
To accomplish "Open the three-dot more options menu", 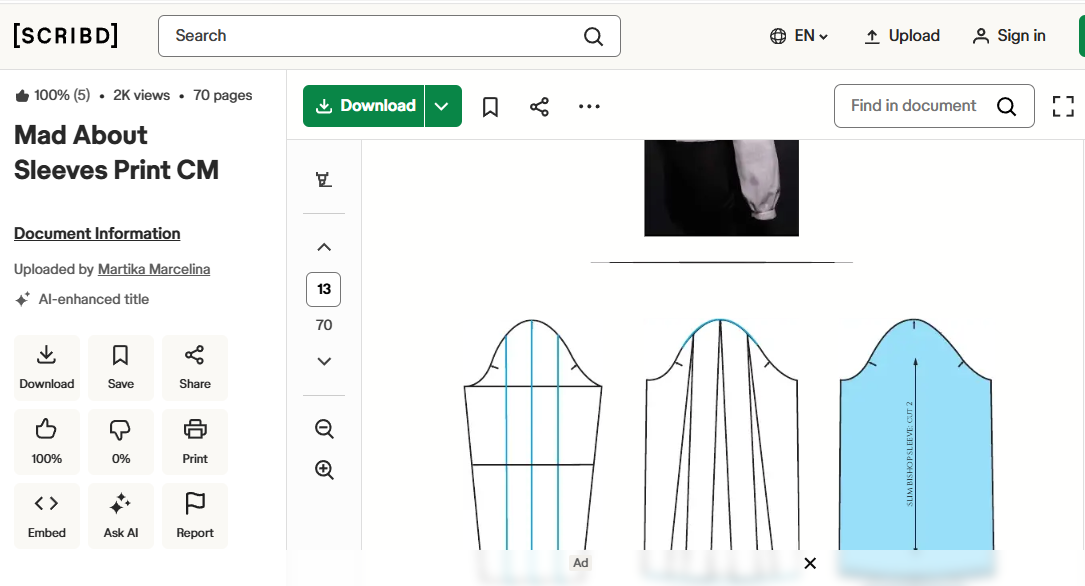I will tap(589, 107).
